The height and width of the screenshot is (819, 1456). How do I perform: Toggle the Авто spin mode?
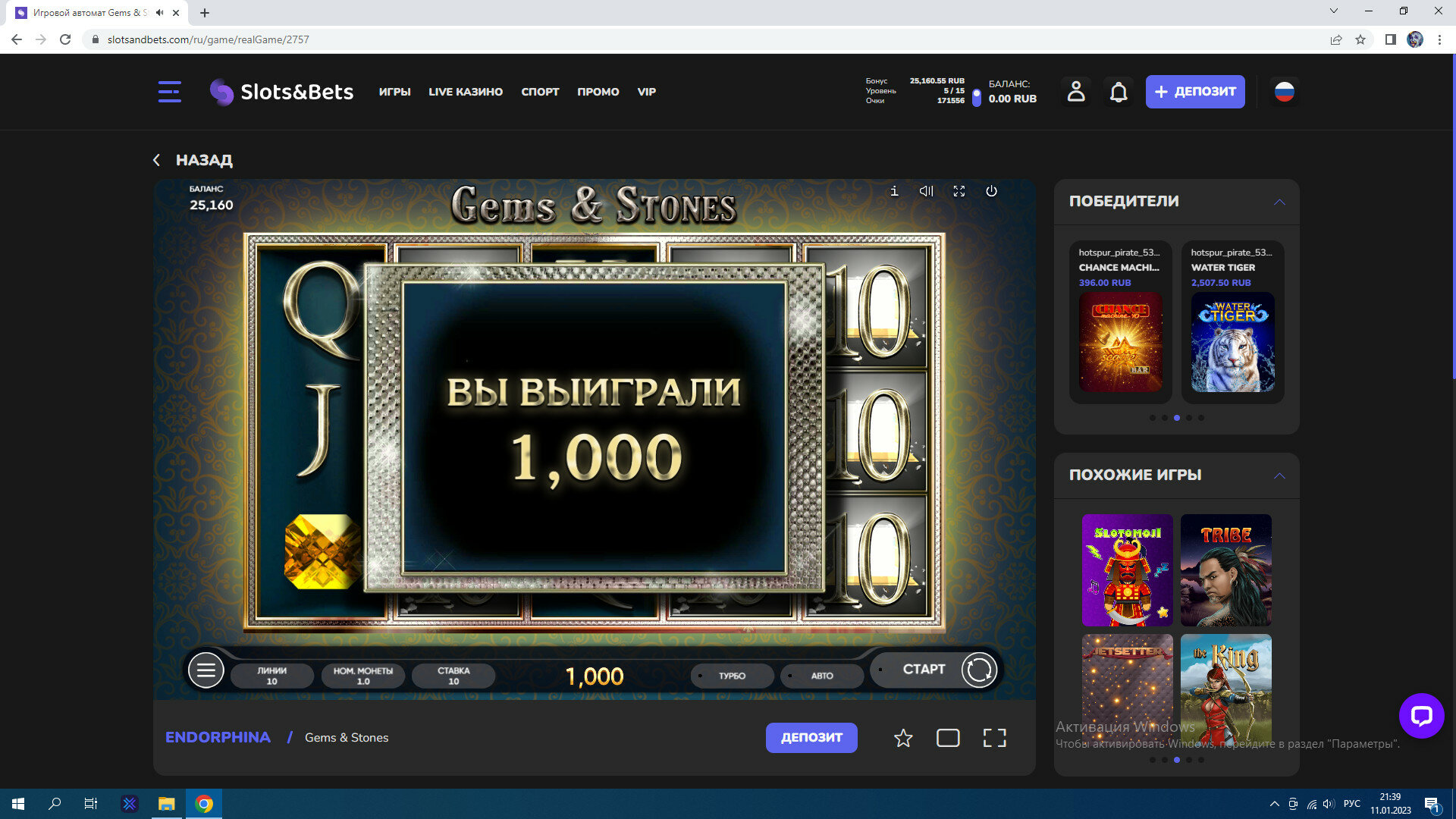click(x=822, y=676)
